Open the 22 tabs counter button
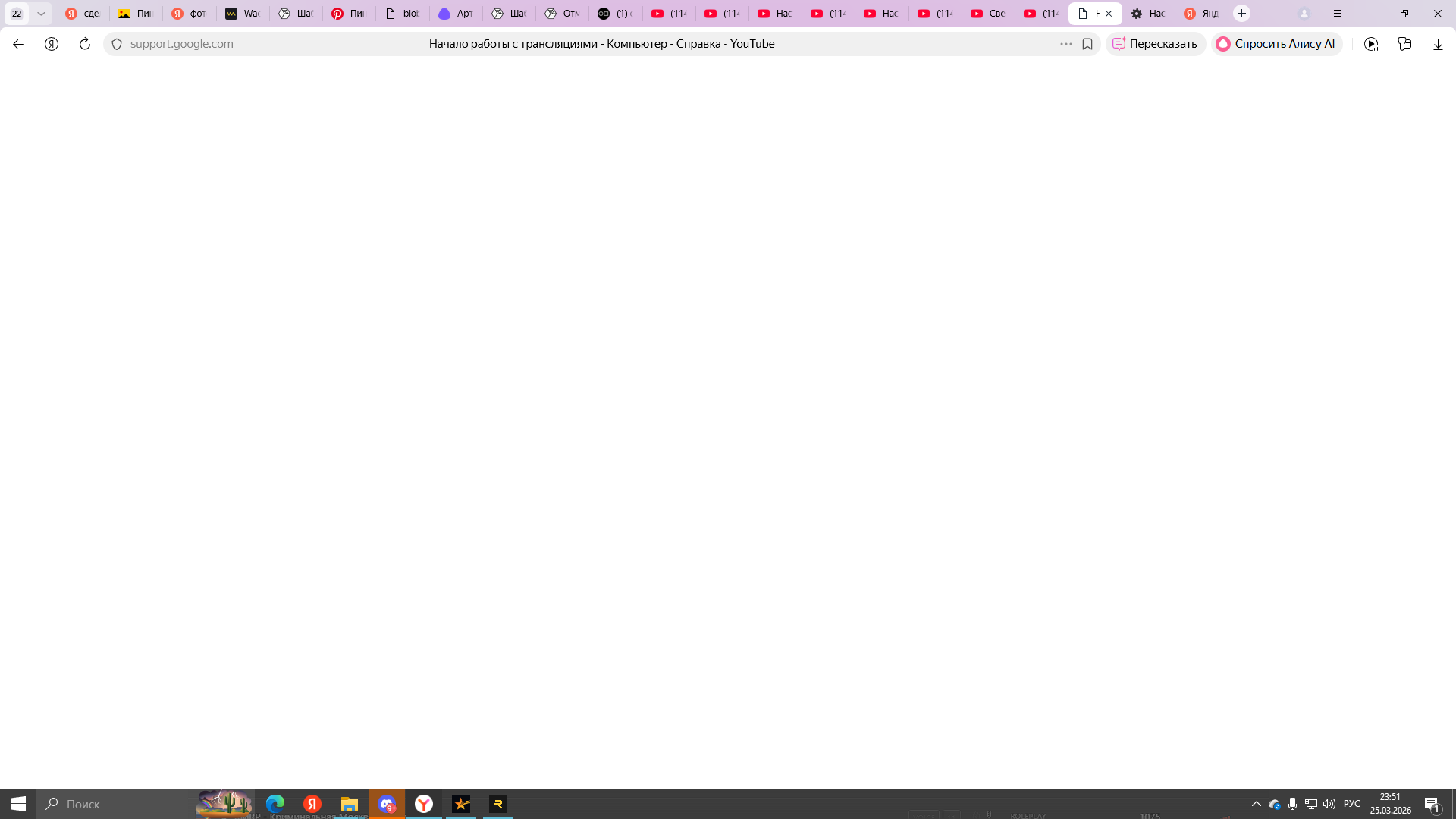 pyautogui.click(x=17, y=14)
